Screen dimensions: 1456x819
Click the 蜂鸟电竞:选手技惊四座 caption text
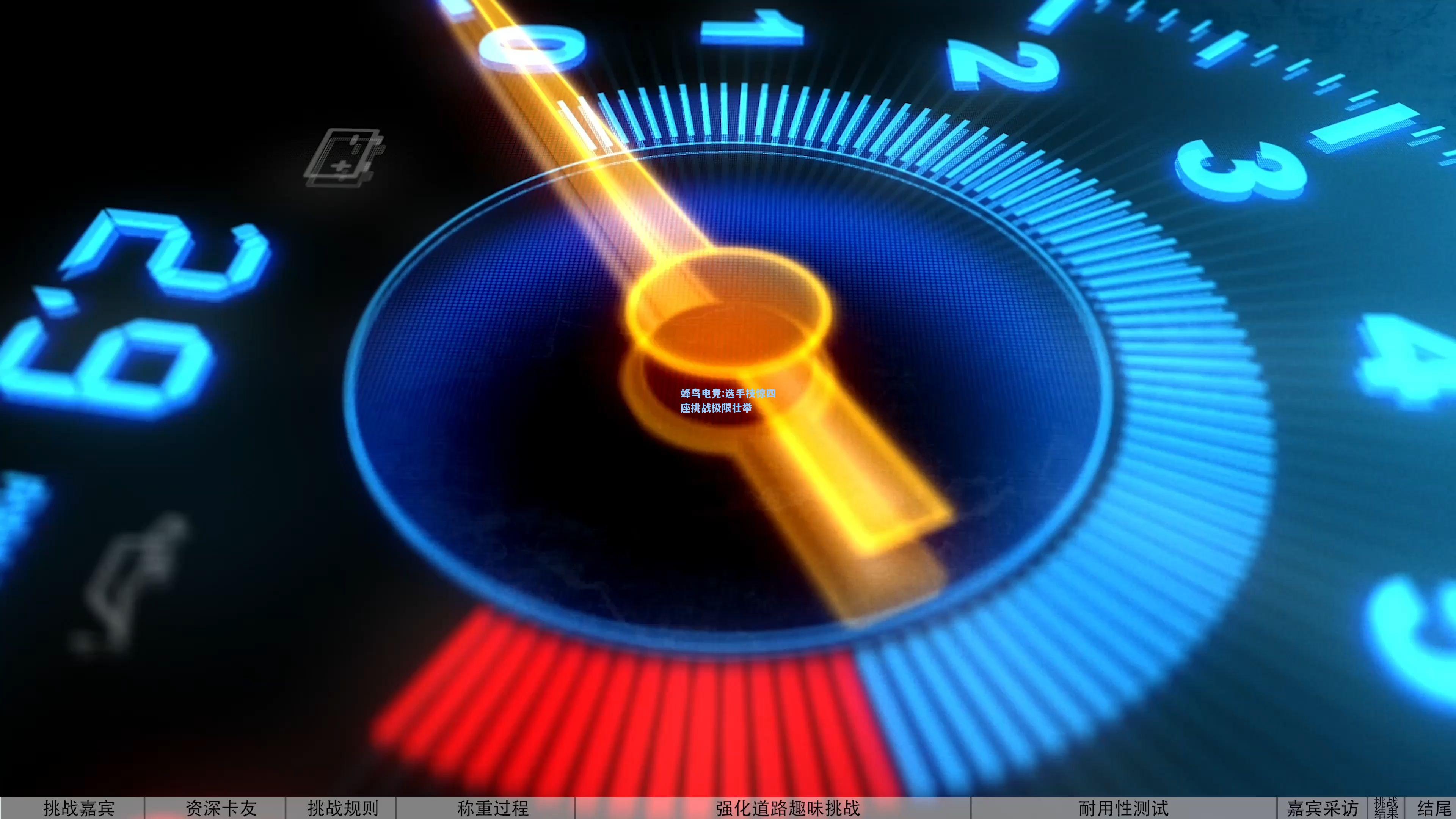click(728, 400)
